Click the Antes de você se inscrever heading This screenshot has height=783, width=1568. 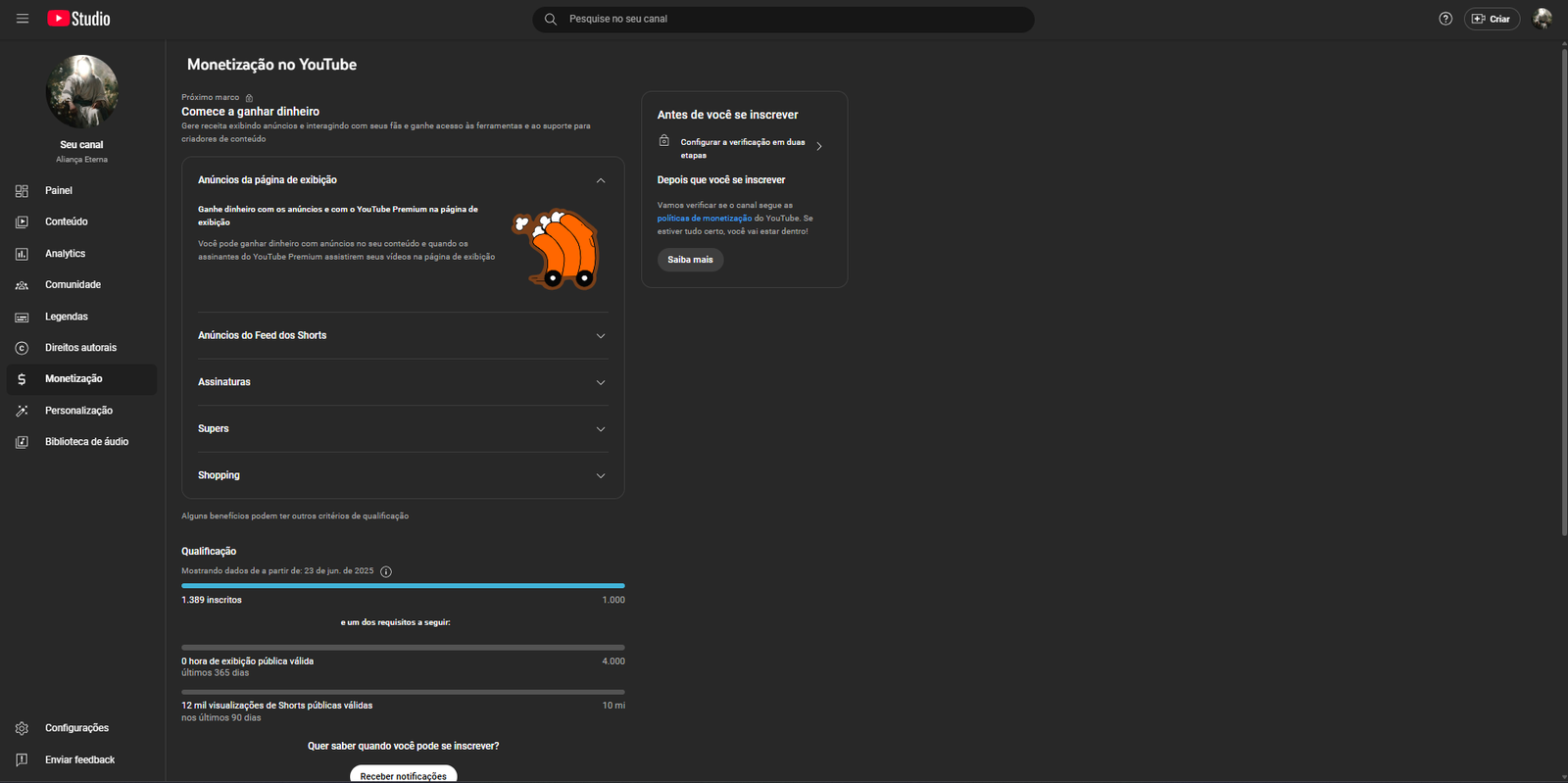(728, 115)
